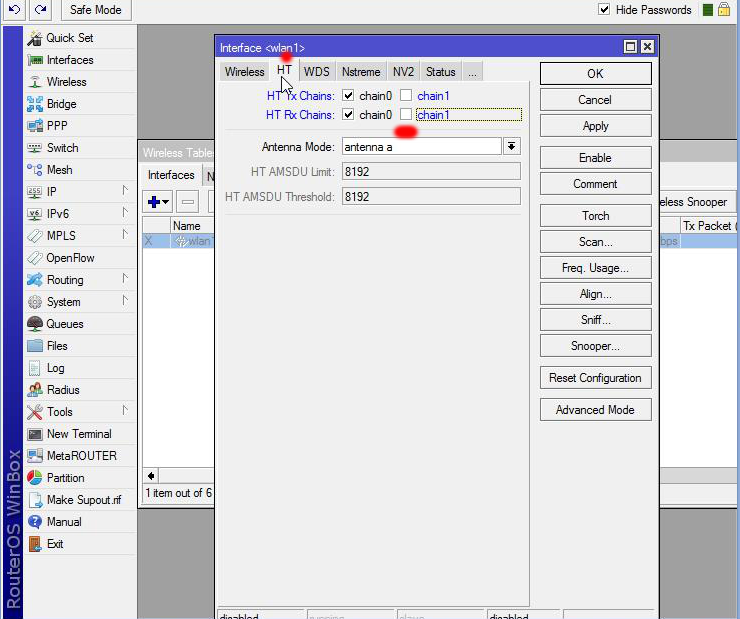Switch to Advanced Mode
This screenshot has width=740, height=619.
click(596, 410)
